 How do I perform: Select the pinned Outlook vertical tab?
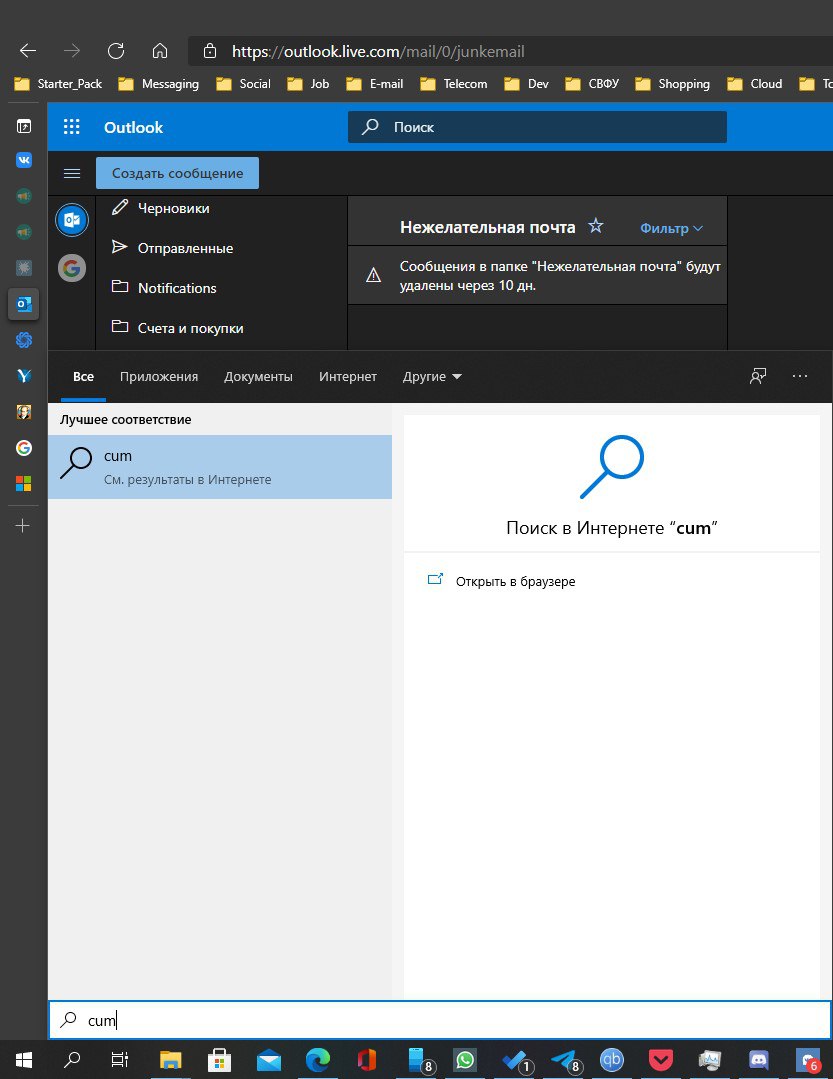tap(23, 304)
